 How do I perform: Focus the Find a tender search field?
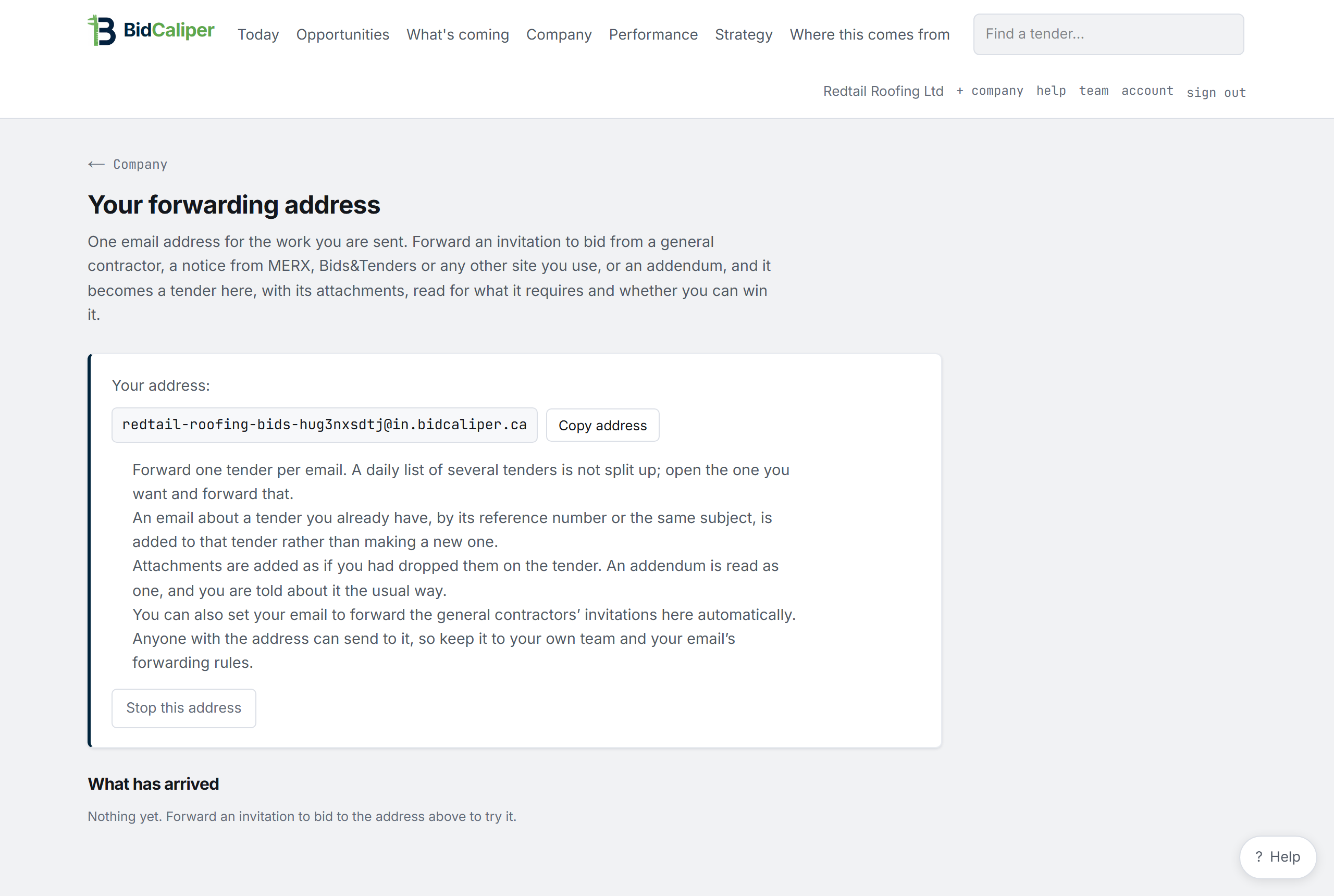pos(1108,34)
